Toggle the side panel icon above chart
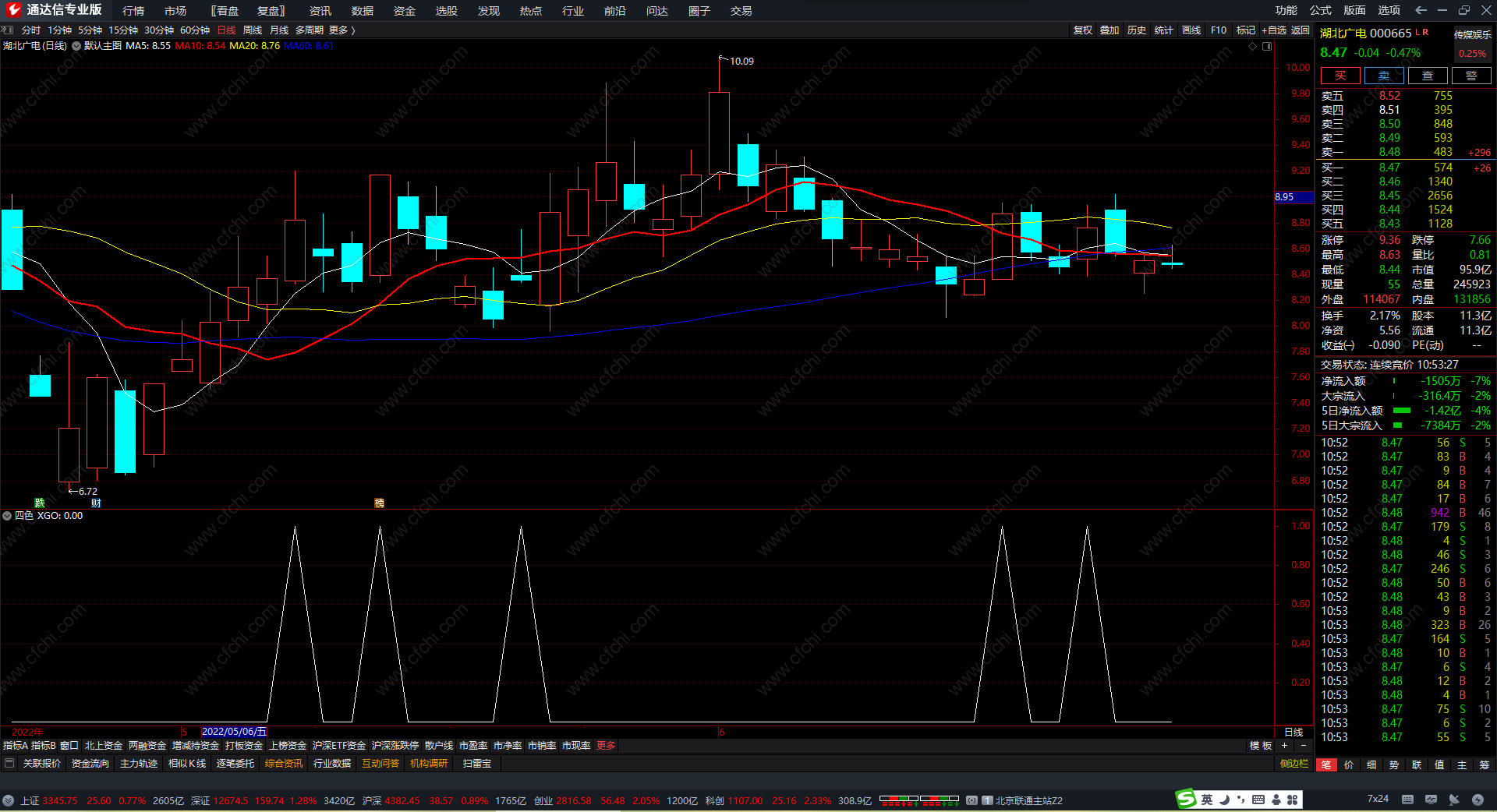The image size is (1497, 812). pos(1267,46)
